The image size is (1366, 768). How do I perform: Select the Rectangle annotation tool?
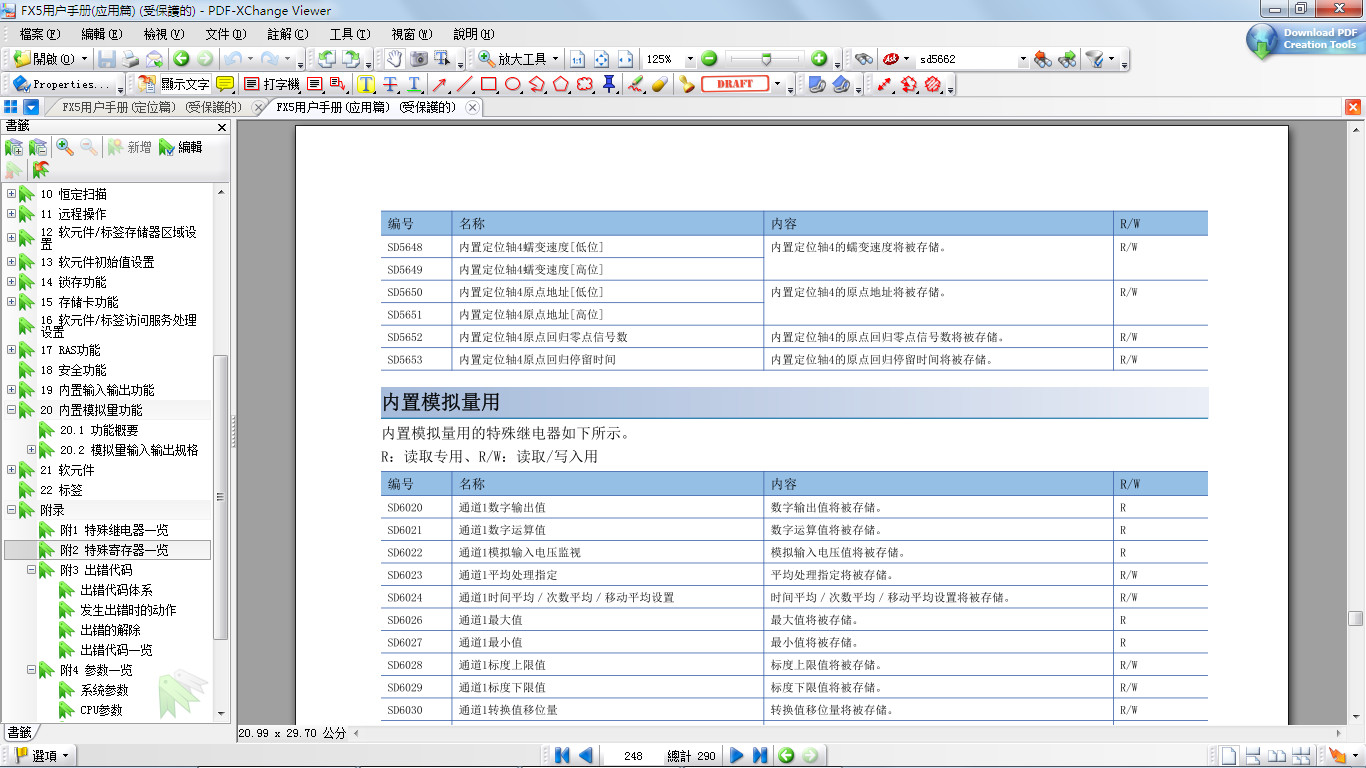pos(489,85)
